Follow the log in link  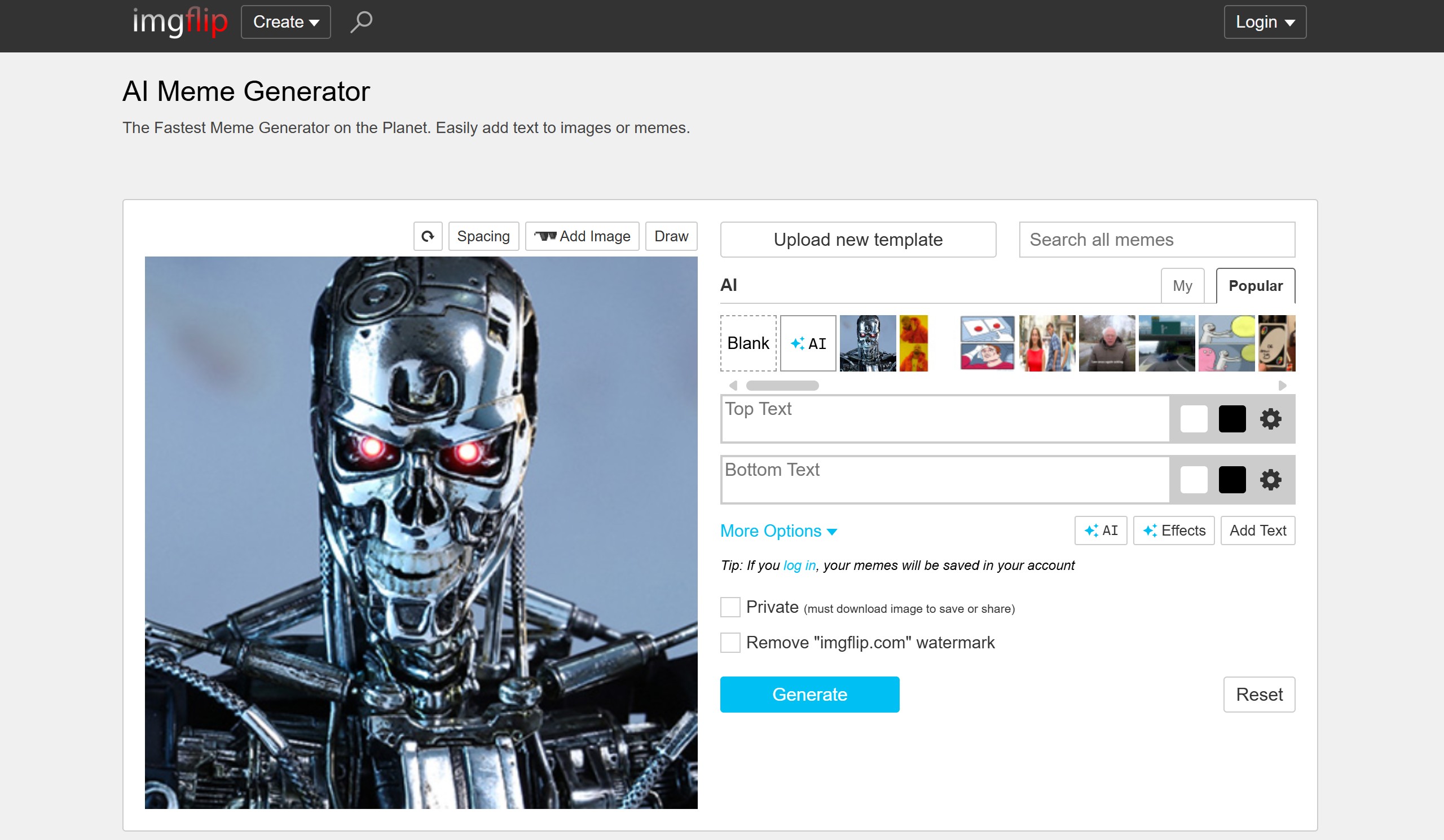pyautogui.click(x=799, y=565)
